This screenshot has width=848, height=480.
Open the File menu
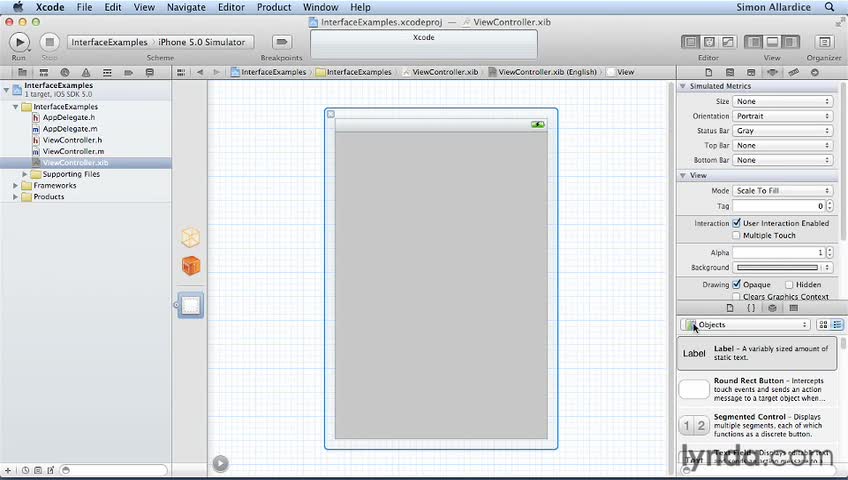tap(84, 7)
